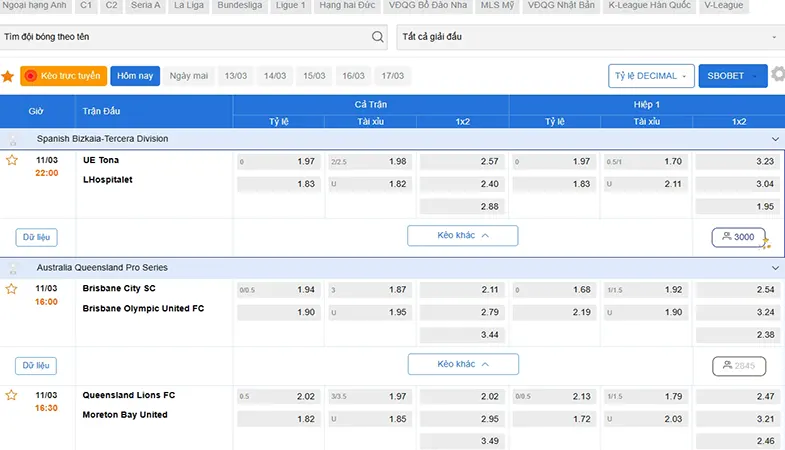Select the V-League tab

pyautogui.click(x=723, y=6)
